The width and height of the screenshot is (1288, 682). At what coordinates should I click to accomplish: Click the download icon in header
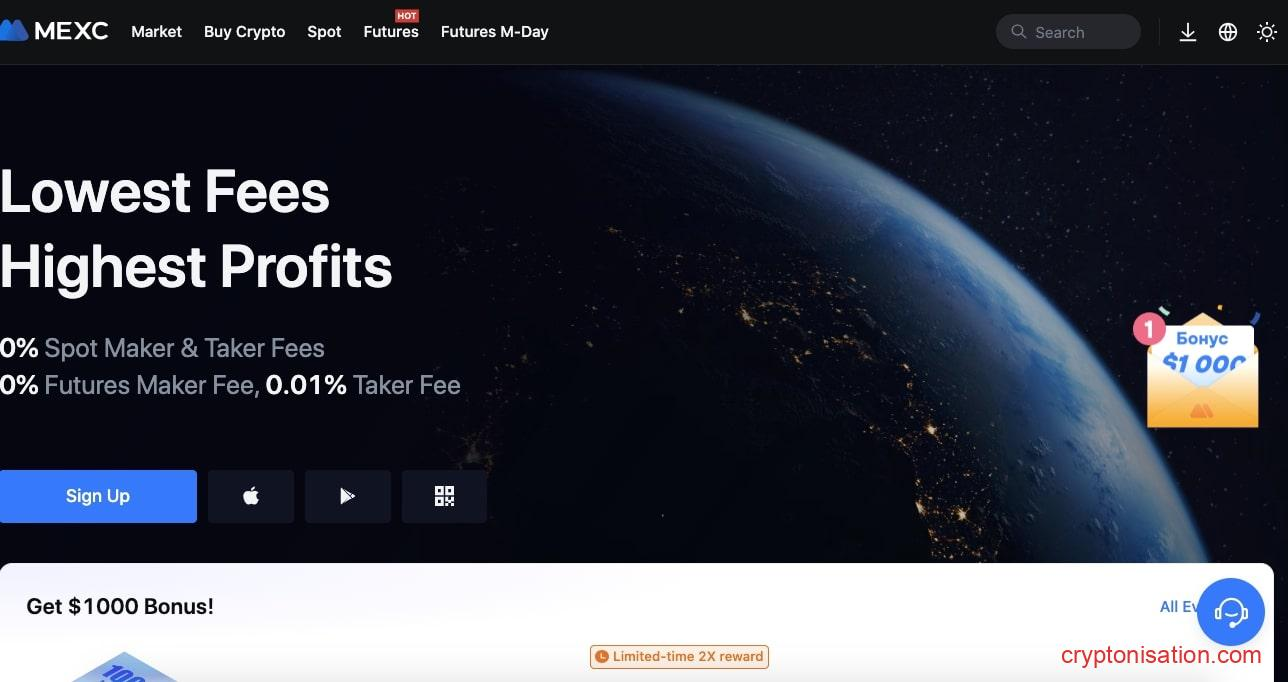1188,32
